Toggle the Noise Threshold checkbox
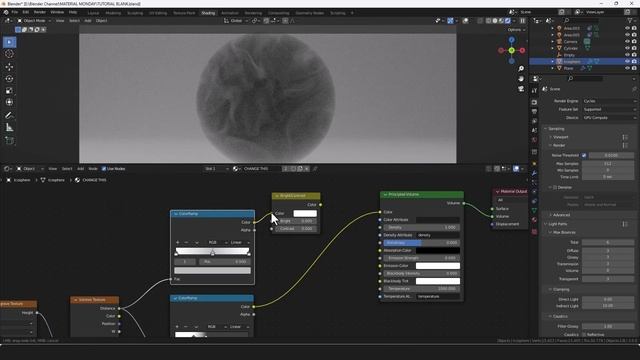 click(x=584, y=155)
